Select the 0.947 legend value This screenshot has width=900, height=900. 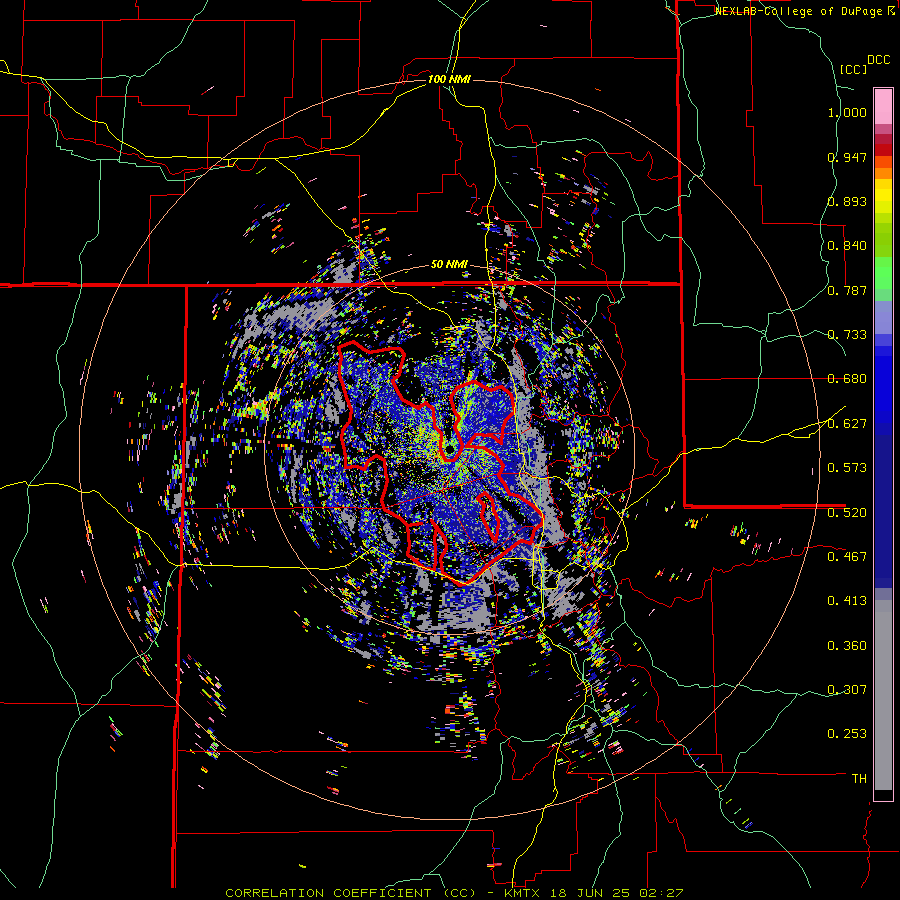(x=847, y=157)
